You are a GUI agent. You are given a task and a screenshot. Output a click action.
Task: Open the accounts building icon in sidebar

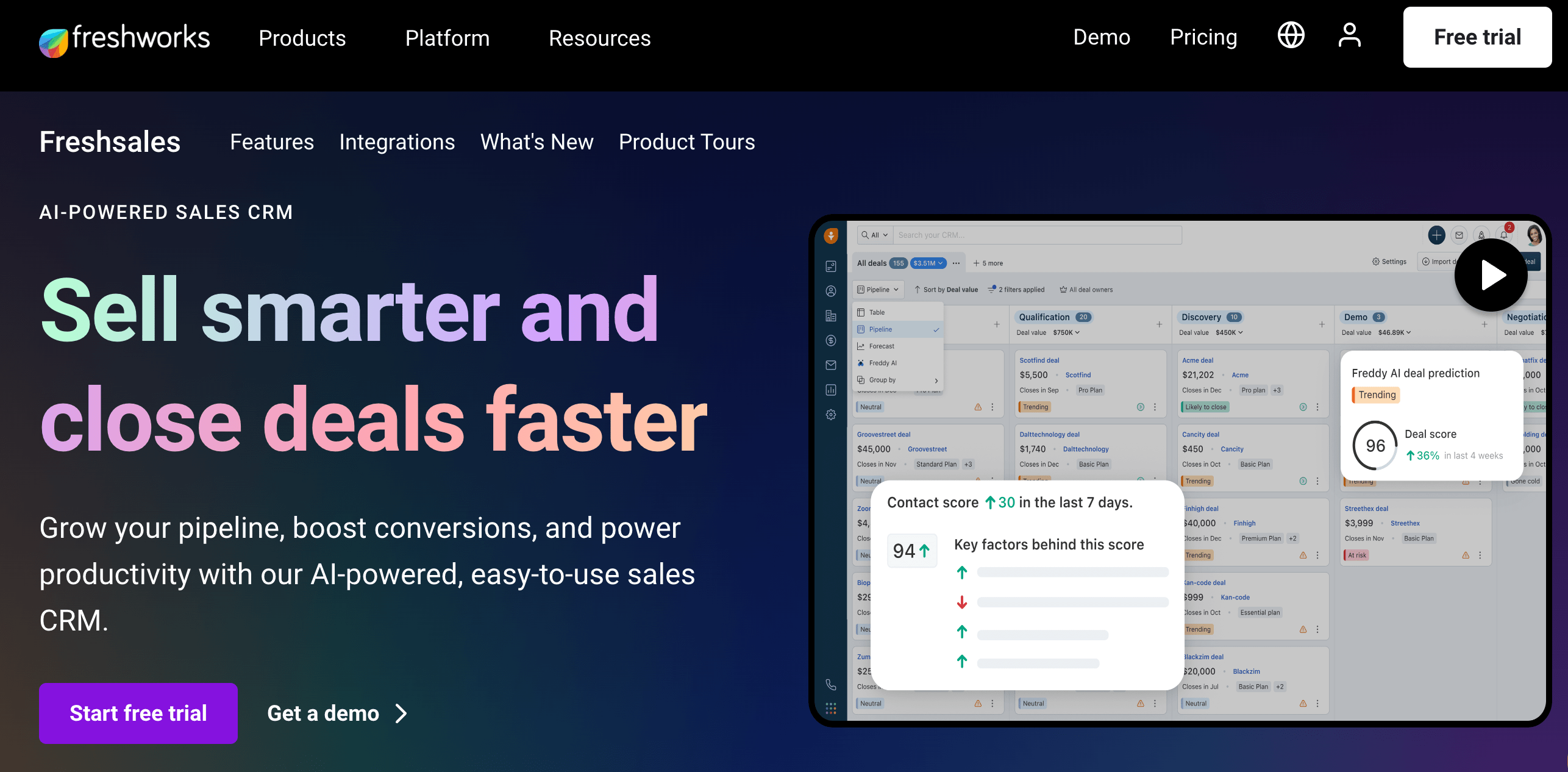tap(830, 316)
